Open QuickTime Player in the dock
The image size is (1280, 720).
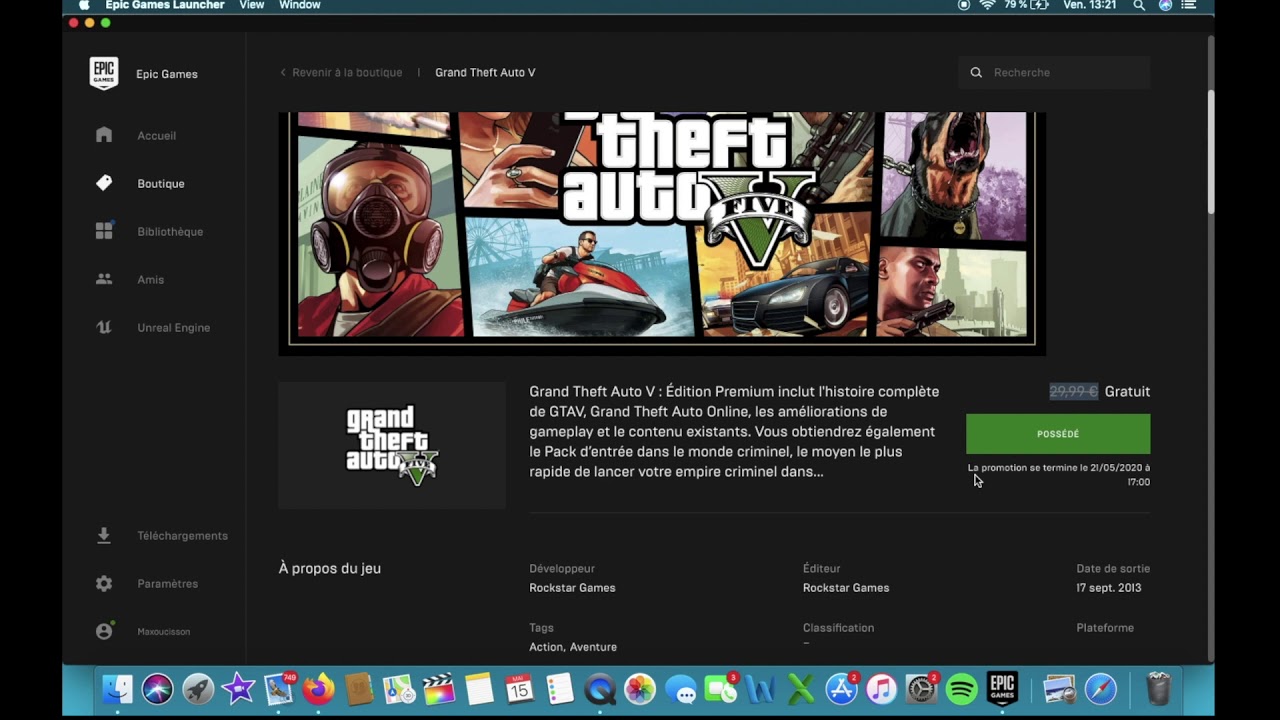point(600,689)
